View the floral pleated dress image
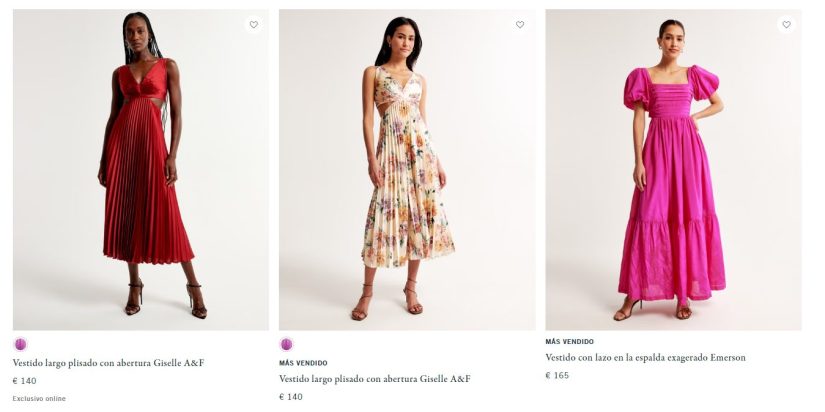 click(407, 170)
